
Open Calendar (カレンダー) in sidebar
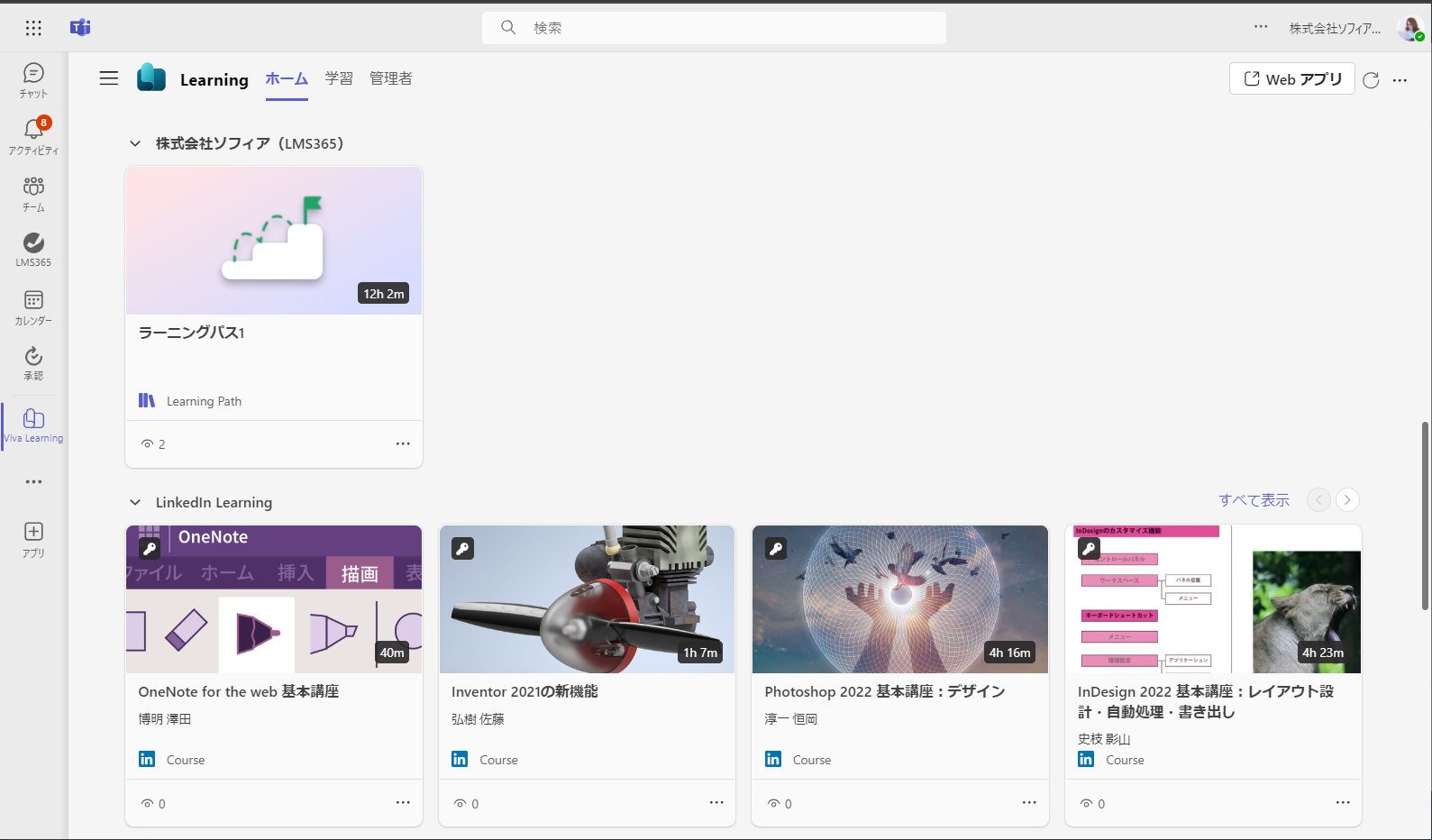[33, 307]
